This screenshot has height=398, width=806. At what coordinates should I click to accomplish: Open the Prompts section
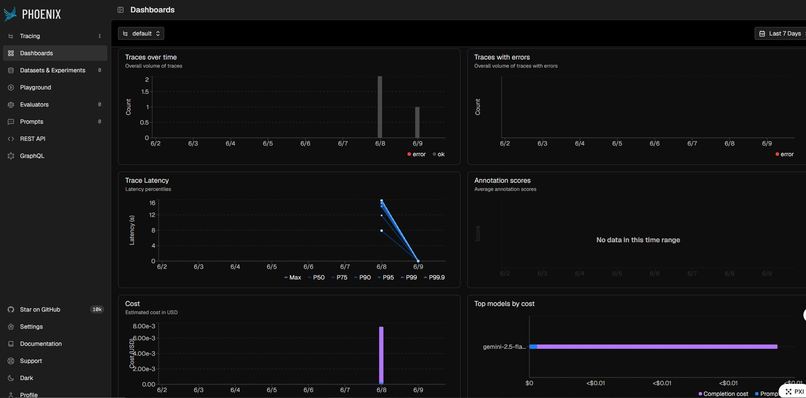point(55,122)
